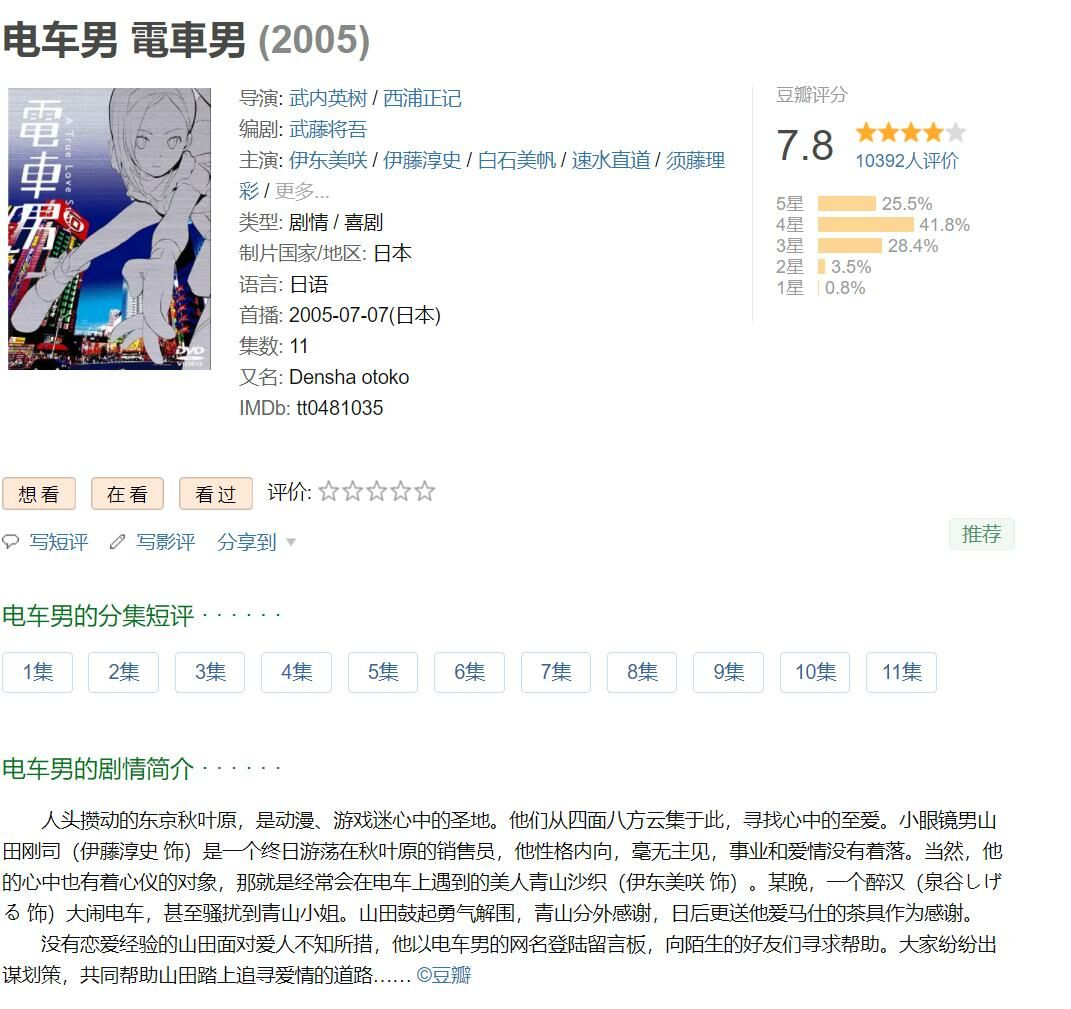1071x1009 pixels.
Task: Rate the show five stars
Action: pyautogui.click(x=424, y=491)
